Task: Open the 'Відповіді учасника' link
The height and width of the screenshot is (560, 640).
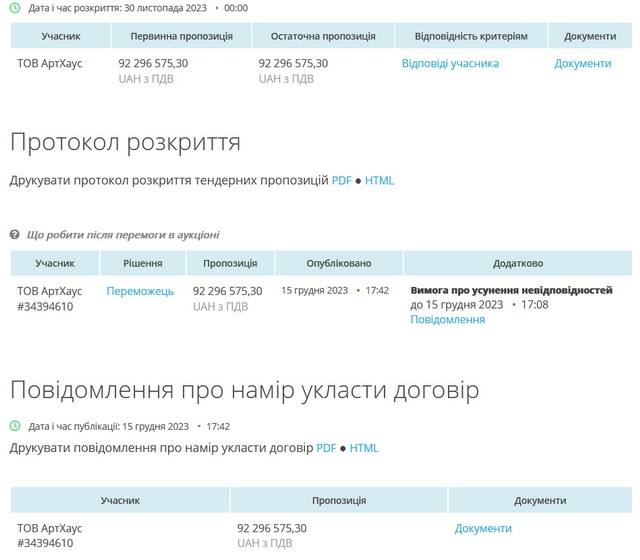Action: [450, 63]
